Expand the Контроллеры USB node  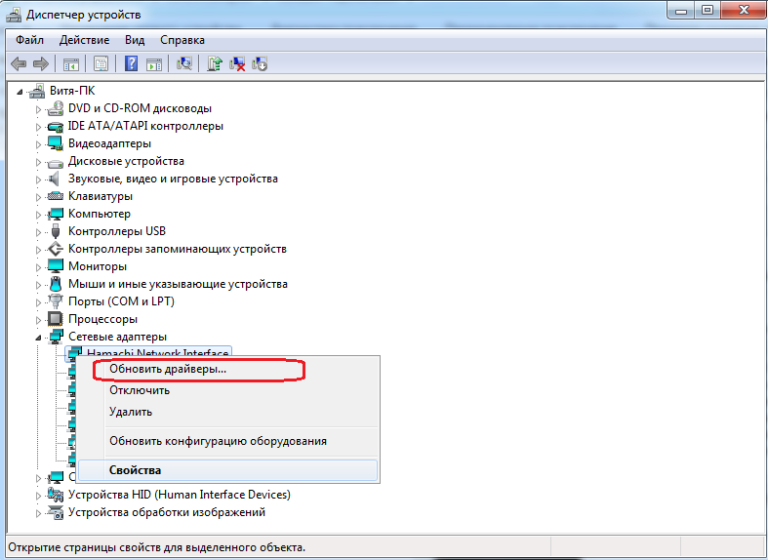click(x=39, y=232)
